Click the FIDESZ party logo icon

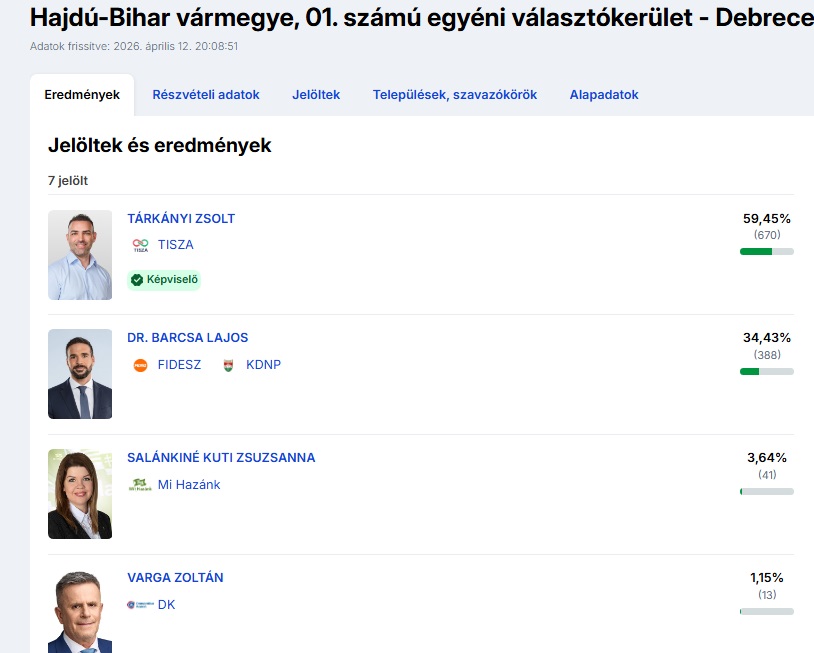pos(140,365)
